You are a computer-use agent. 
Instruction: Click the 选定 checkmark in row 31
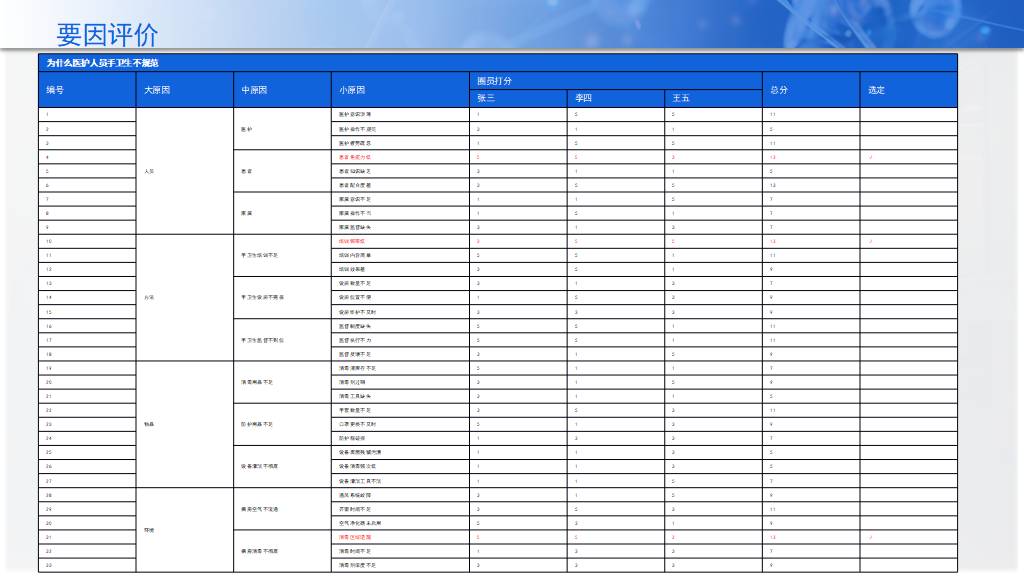tap(871, 537)
